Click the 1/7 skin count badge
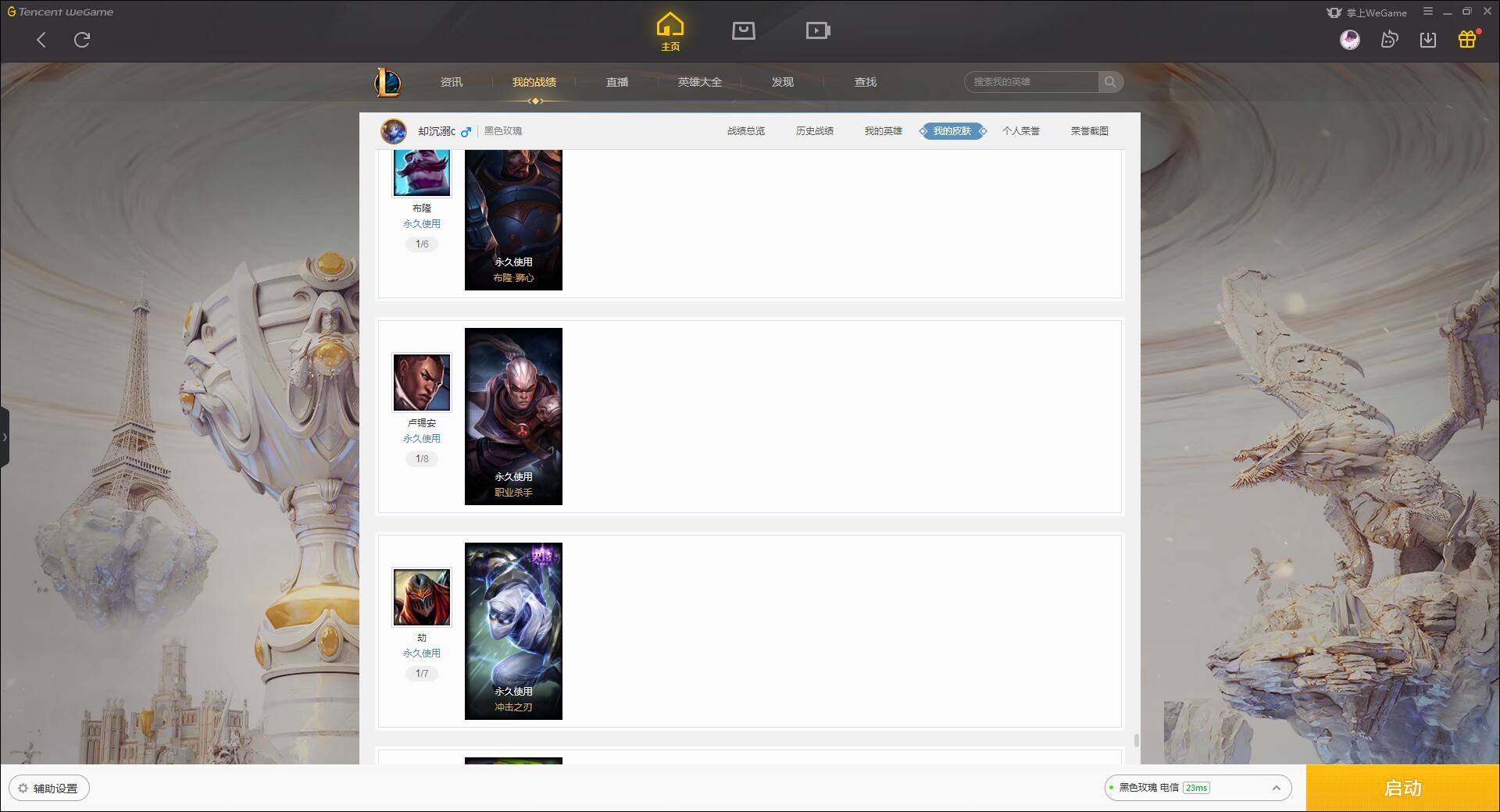 tap(422, 674)
